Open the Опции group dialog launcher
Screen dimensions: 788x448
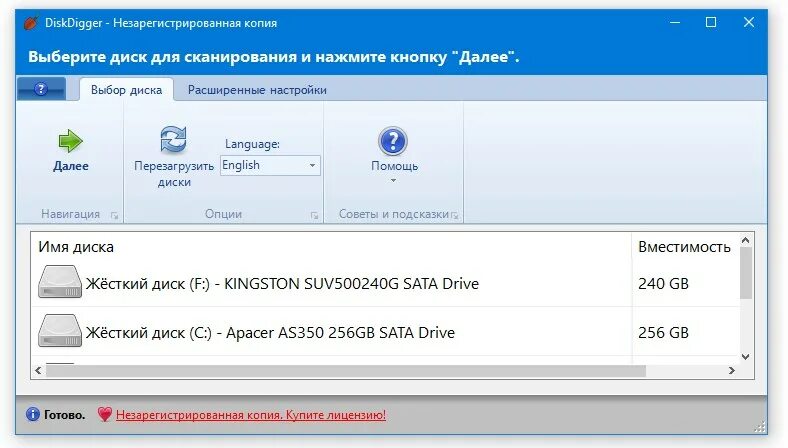315,216
